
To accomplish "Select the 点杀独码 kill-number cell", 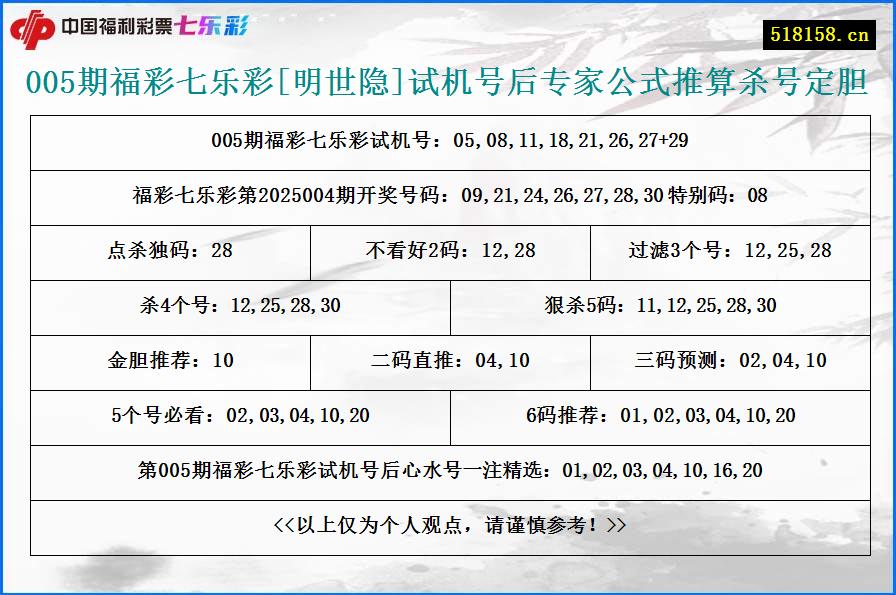I will (x=168, y=252).
